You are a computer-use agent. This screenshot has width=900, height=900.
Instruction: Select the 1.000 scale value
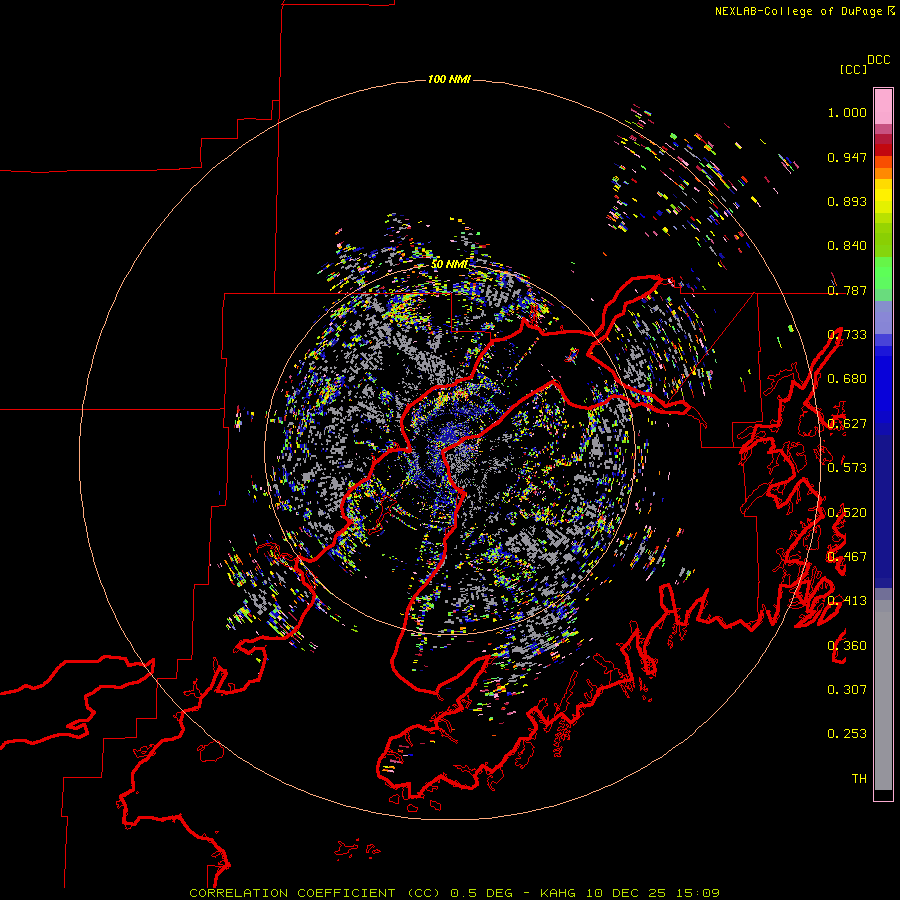click(847, 112)
